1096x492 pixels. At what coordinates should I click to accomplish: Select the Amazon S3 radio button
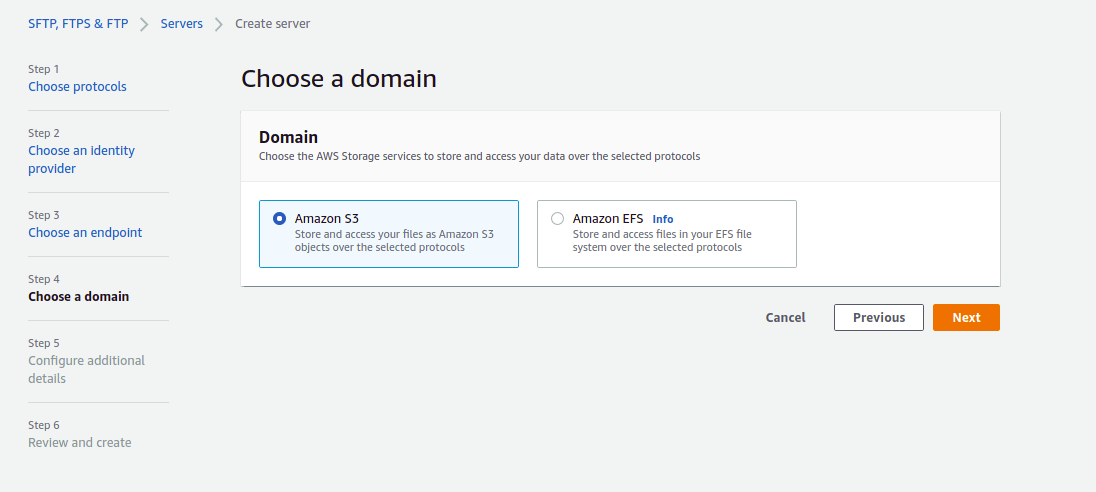[280, 219]
